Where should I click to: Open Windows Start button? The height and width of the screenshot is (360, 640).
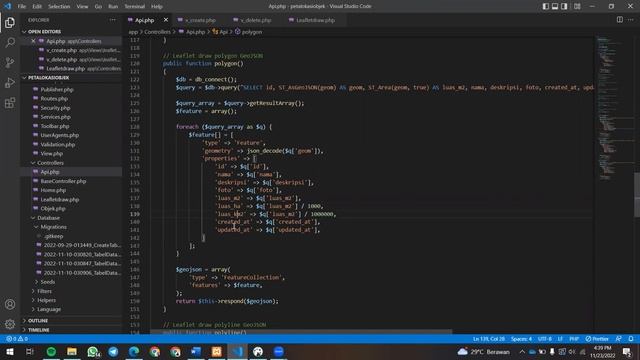point(9,351)
